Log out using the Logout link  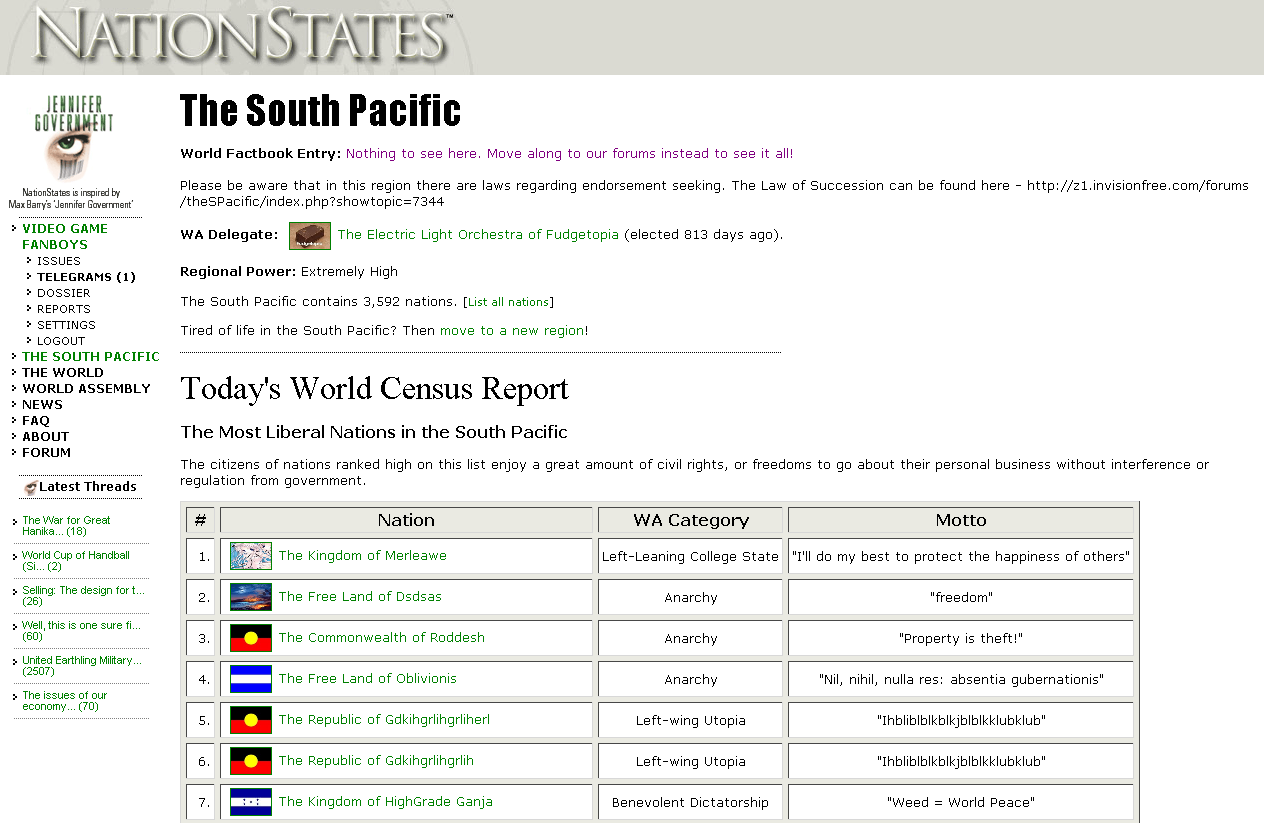(x=61, y=341)
